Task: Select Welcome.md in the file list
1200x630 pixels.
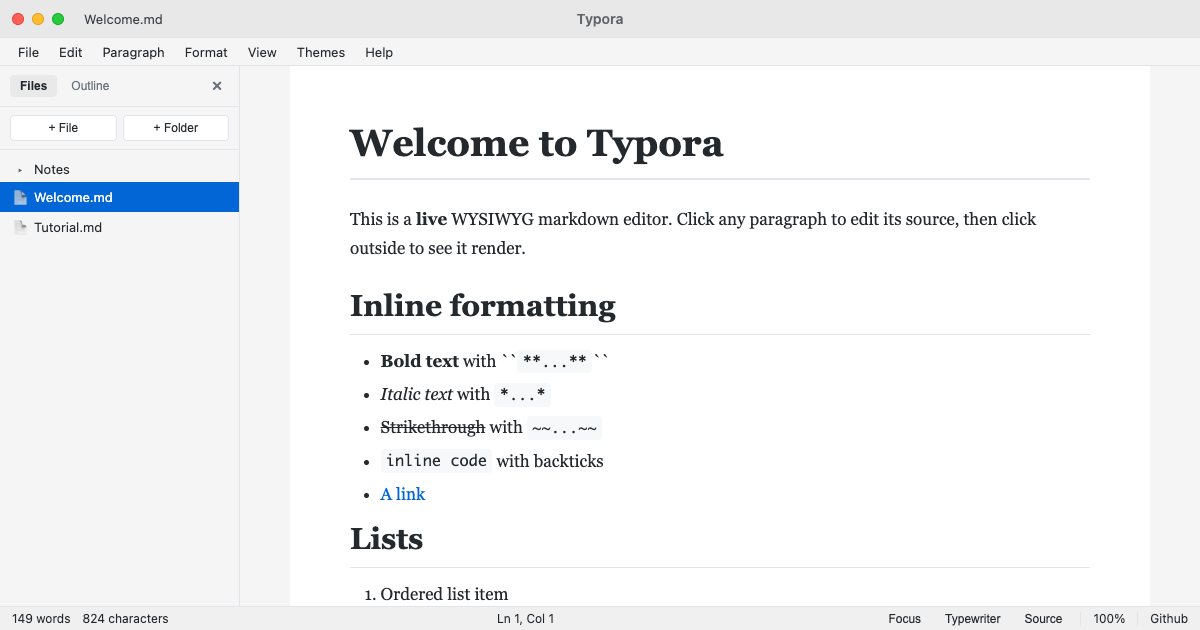Action: (120, 197)
